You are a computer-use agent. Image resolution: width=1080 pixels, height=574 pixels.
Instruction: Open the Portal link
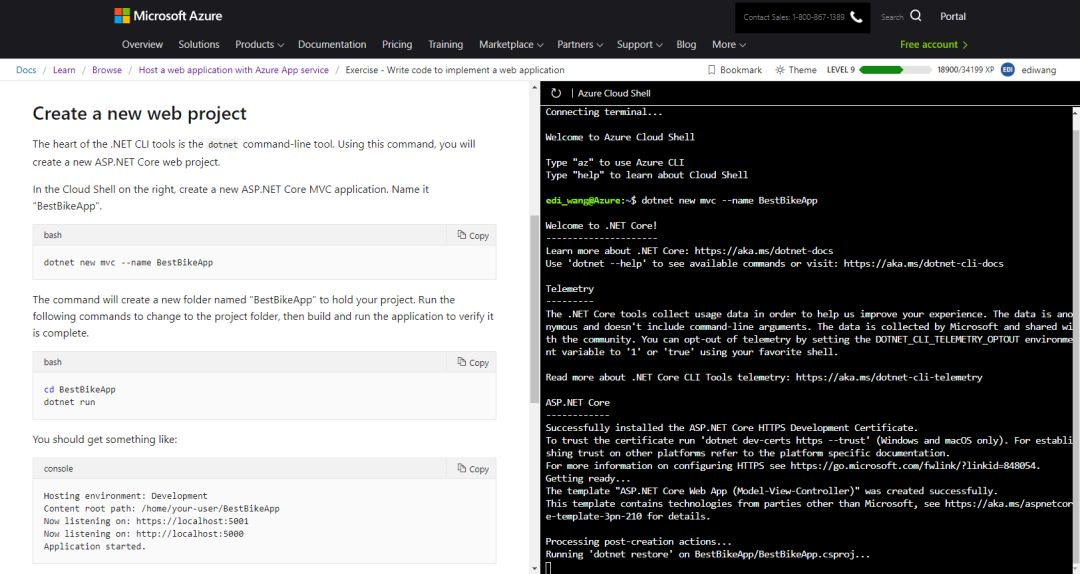(x=953, y=17)
